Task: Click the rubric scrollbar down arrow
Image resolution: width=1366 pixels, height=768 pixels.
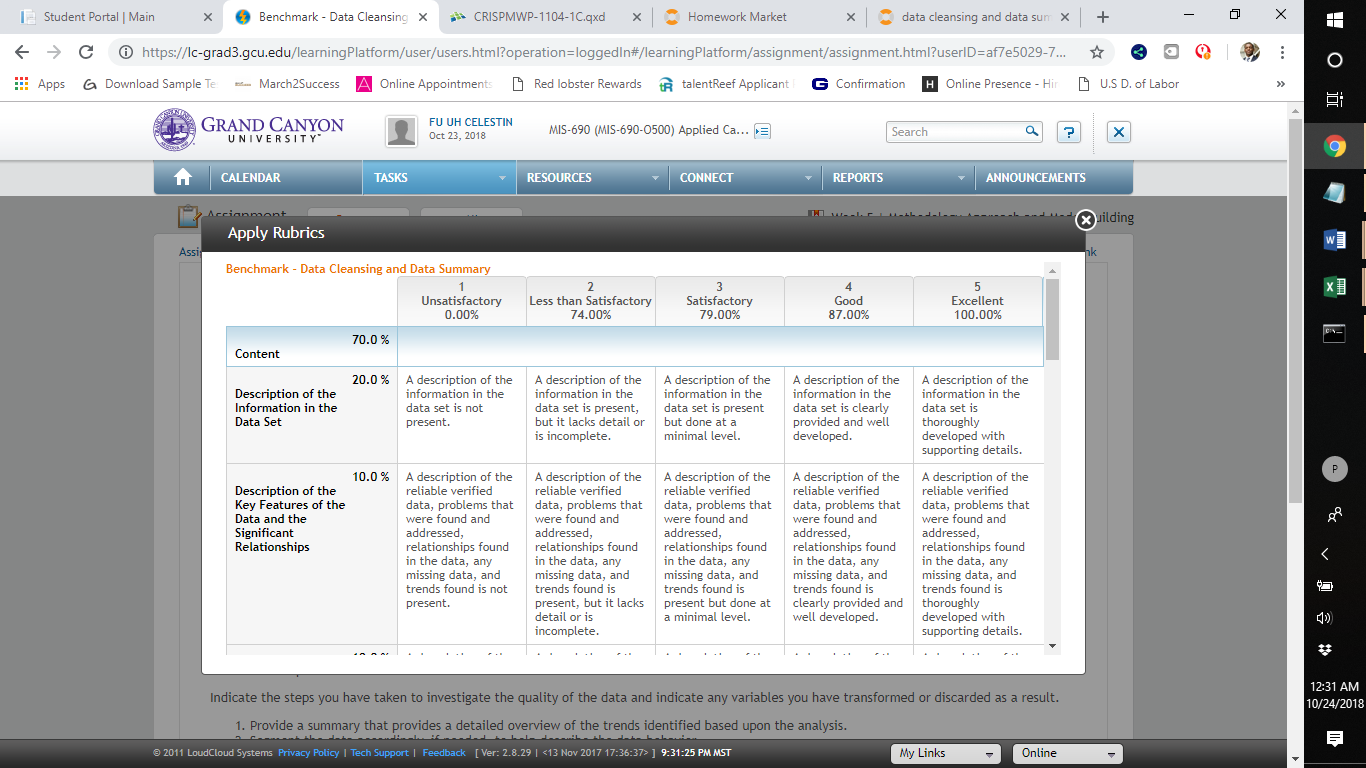Action: click(1051, 645)
